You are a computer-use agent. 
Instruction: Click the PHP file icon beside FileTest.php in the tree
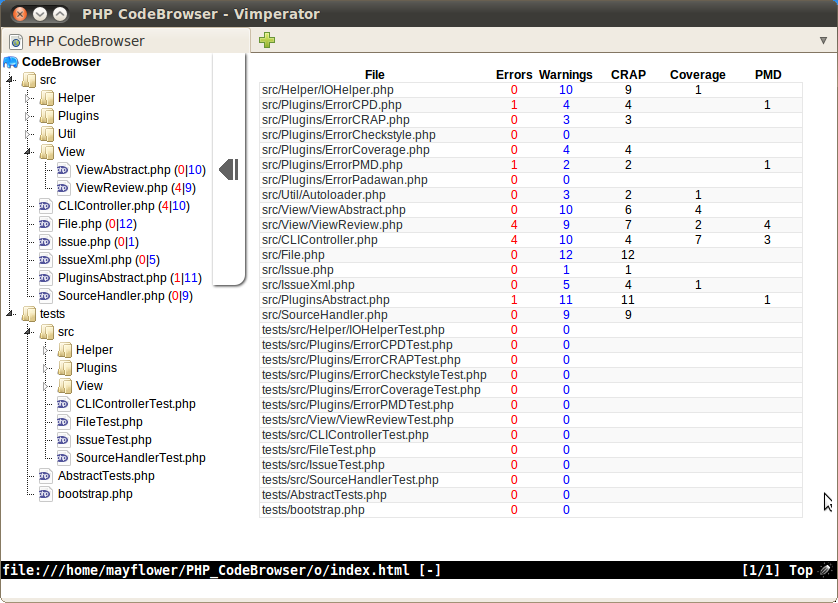63,422
